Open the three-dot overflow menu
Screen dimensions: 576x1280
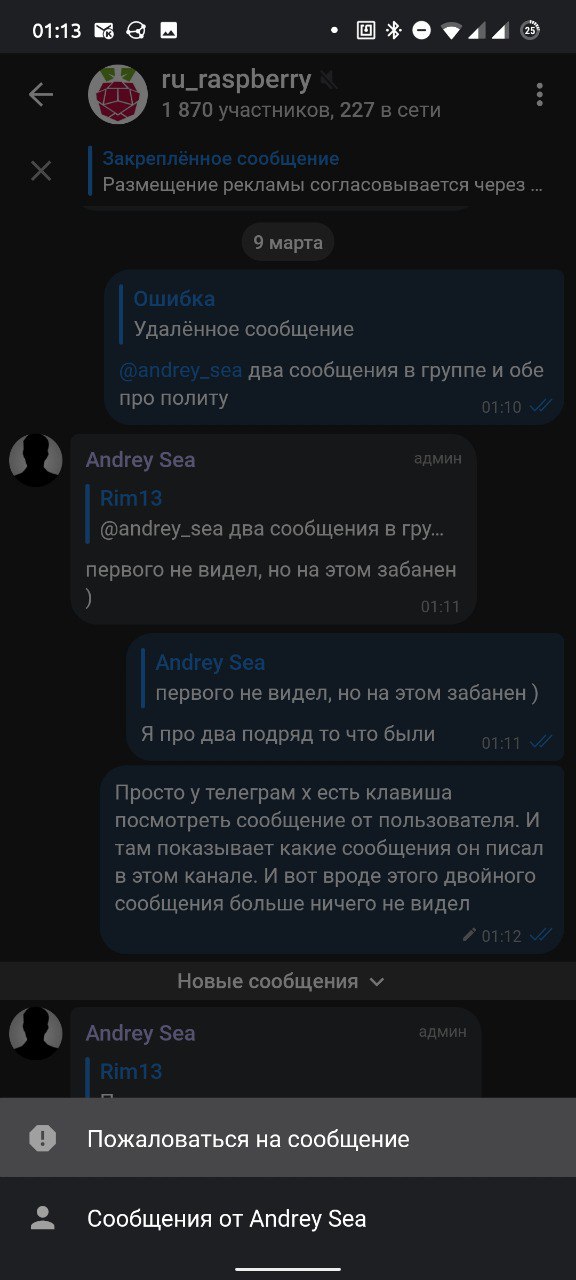click(539, 95)
